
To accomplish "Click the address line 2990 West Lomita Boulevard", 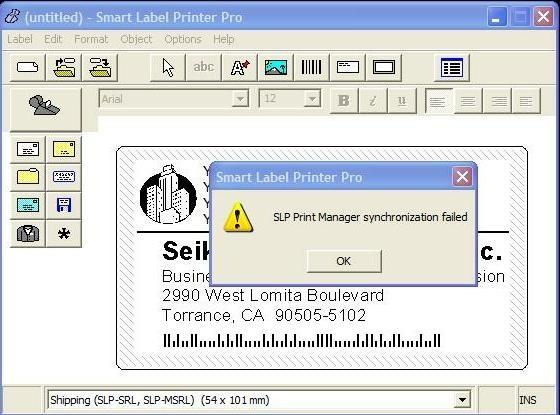I will (x=273, y=295).
